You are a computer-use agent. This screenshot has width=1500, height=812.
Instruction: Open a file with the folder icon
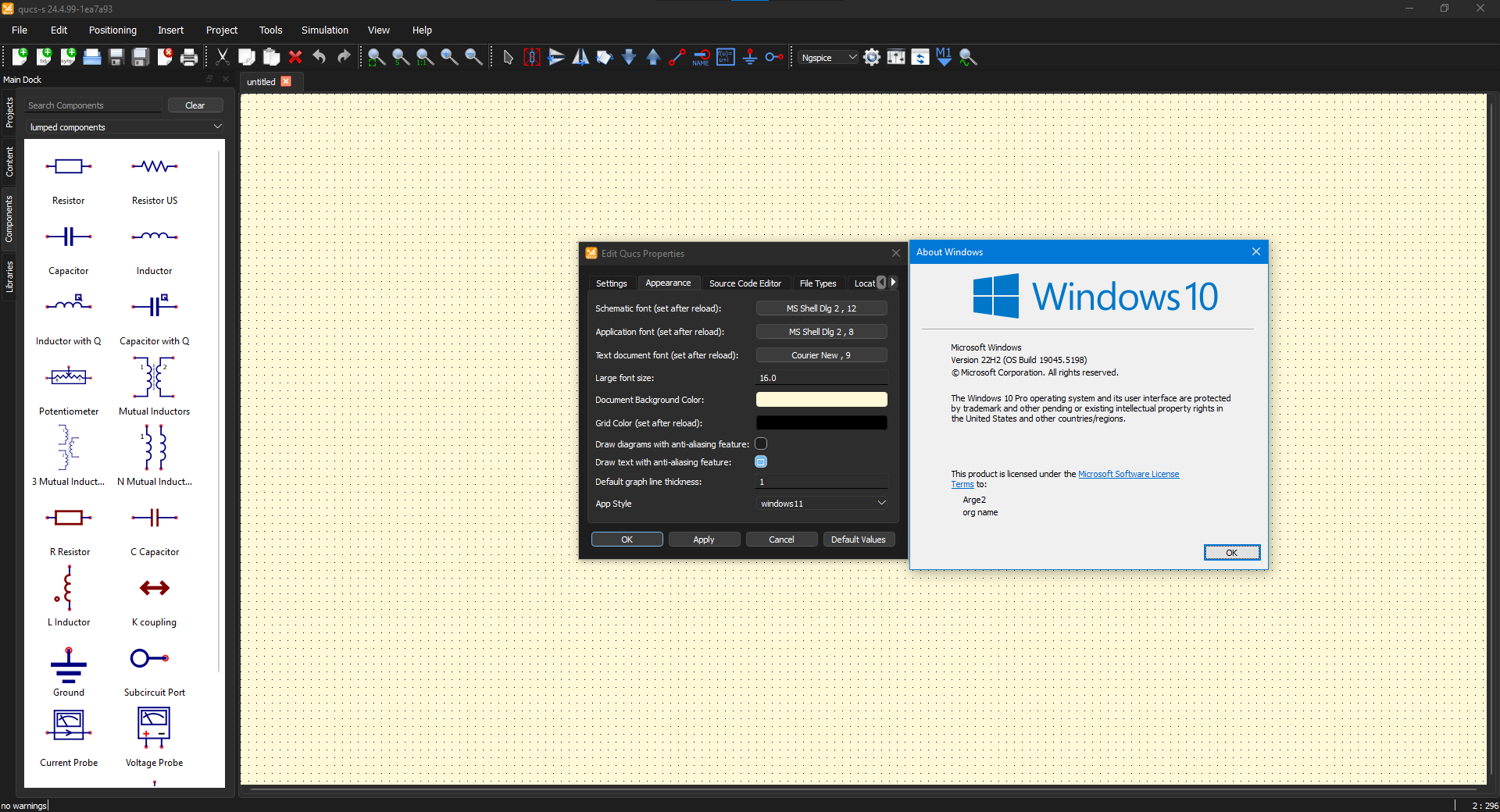coord(92,57)
